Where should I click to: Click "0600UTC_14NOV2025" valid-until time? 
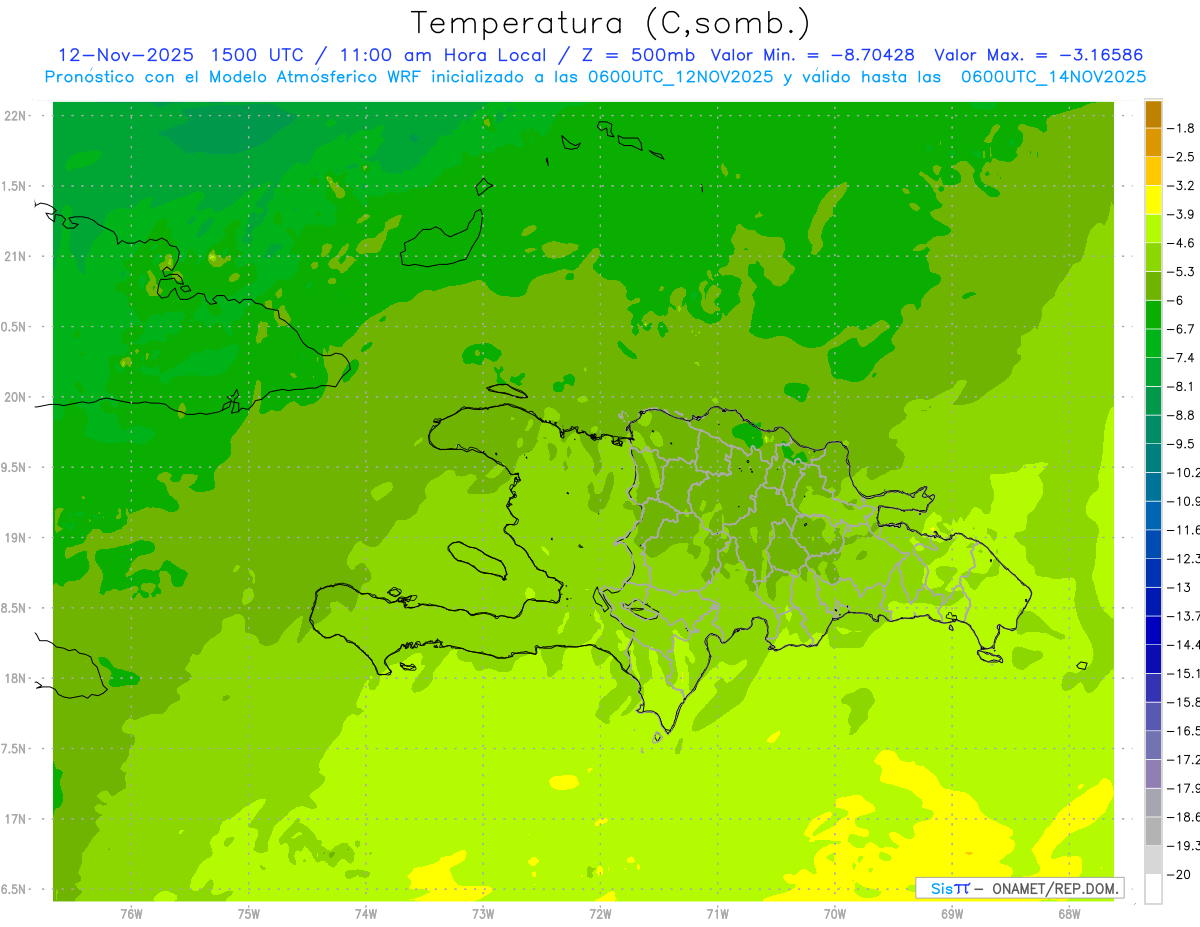[1053, 77]
